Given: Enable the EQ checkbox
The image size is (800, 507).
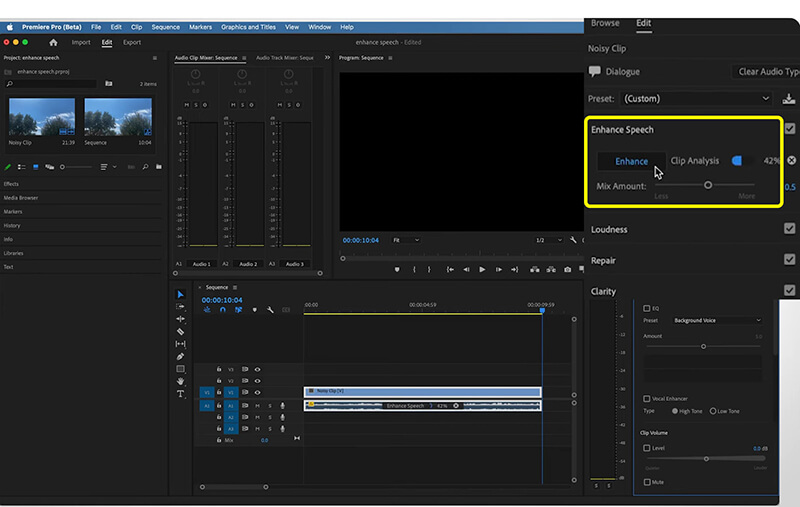Looking at the screenshot, I should [x=646, y=308].
